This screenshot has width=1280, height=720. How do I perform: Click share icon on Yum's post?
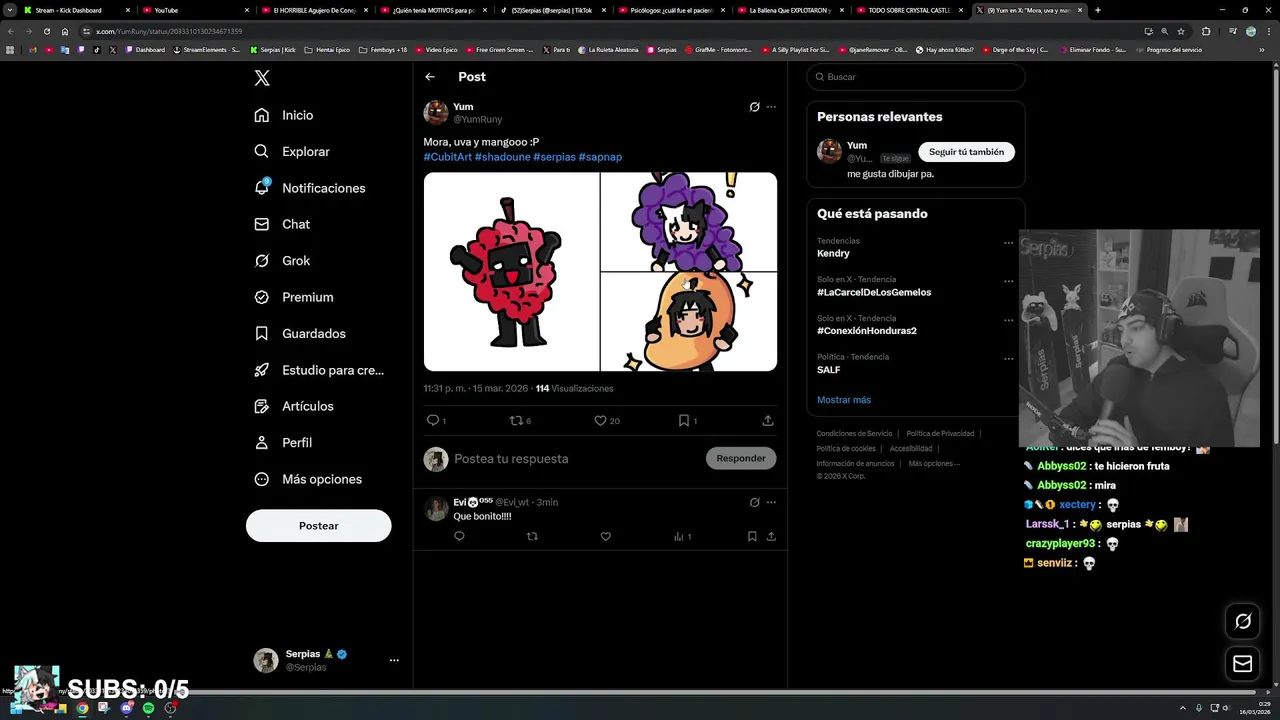tap(768, 421)
